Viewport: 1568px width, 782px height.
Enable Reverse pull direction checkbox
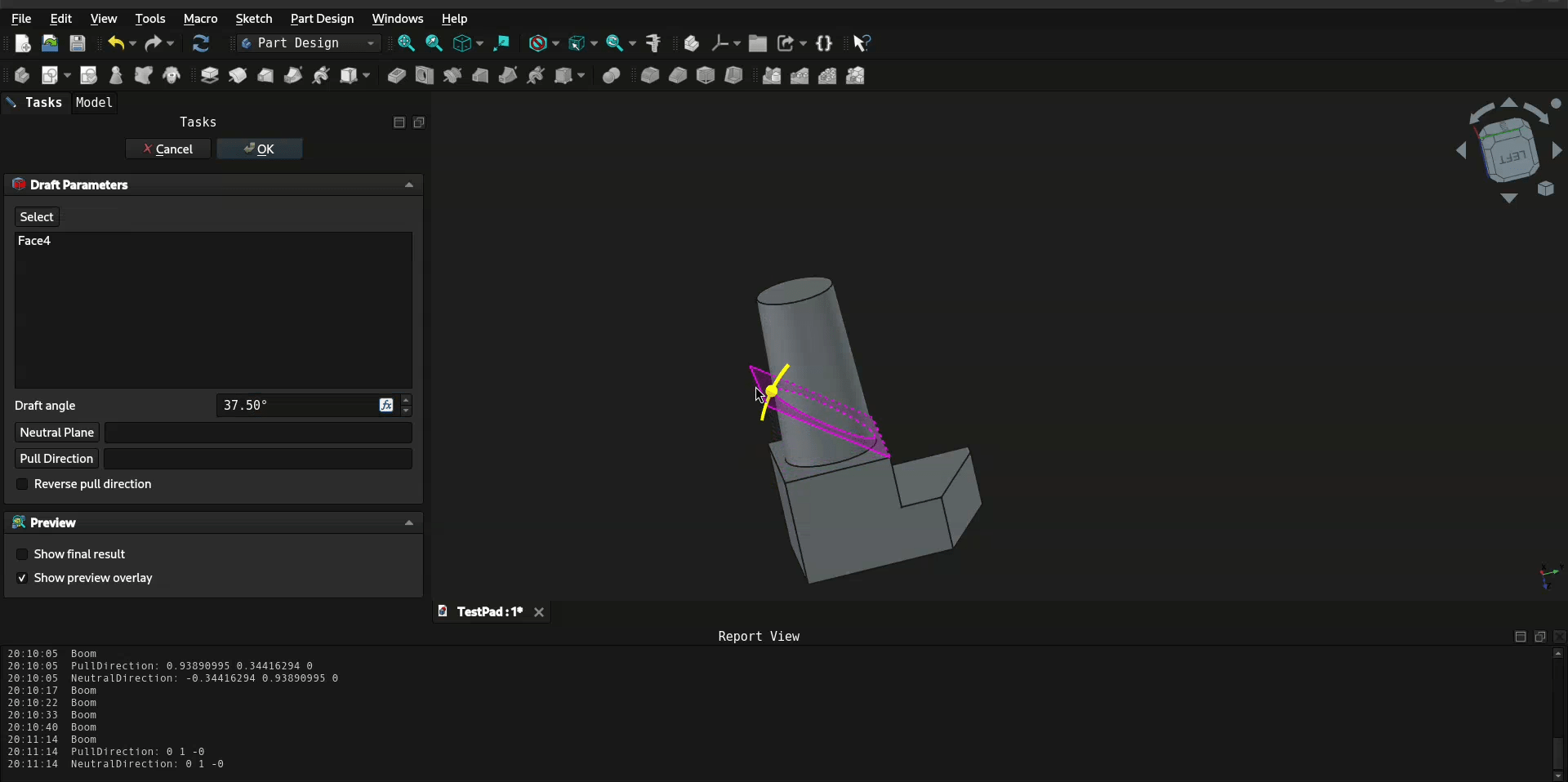pyautogui.click(x=22, y=484)
